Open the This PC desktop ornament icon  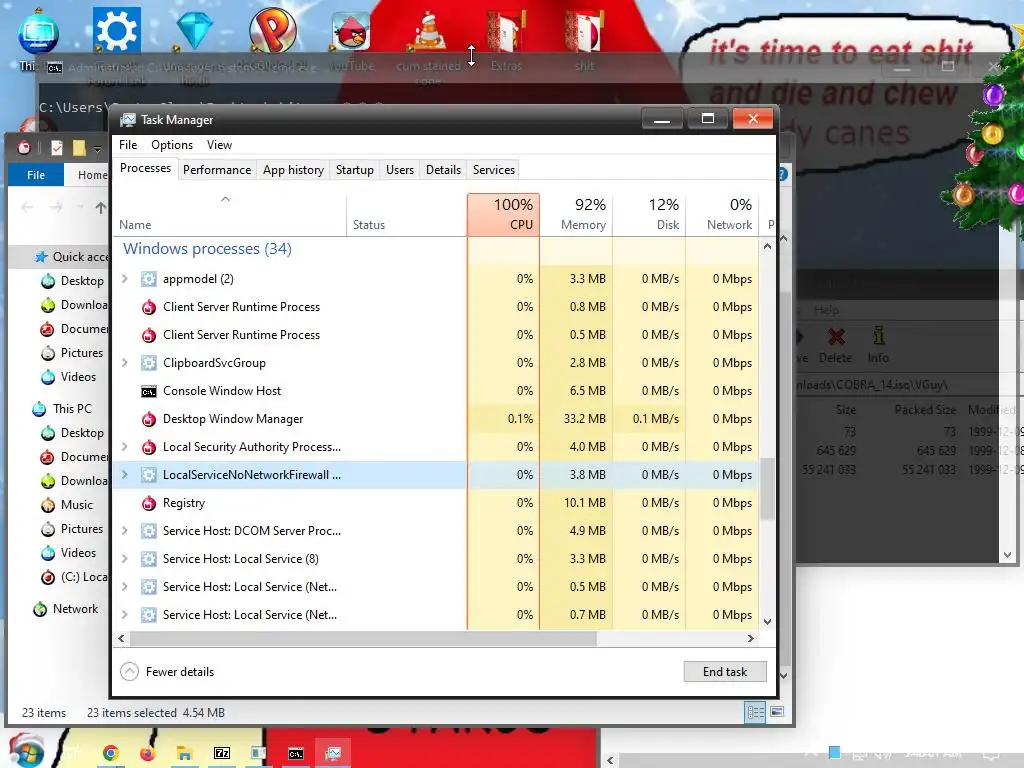(x=39, y=33)
